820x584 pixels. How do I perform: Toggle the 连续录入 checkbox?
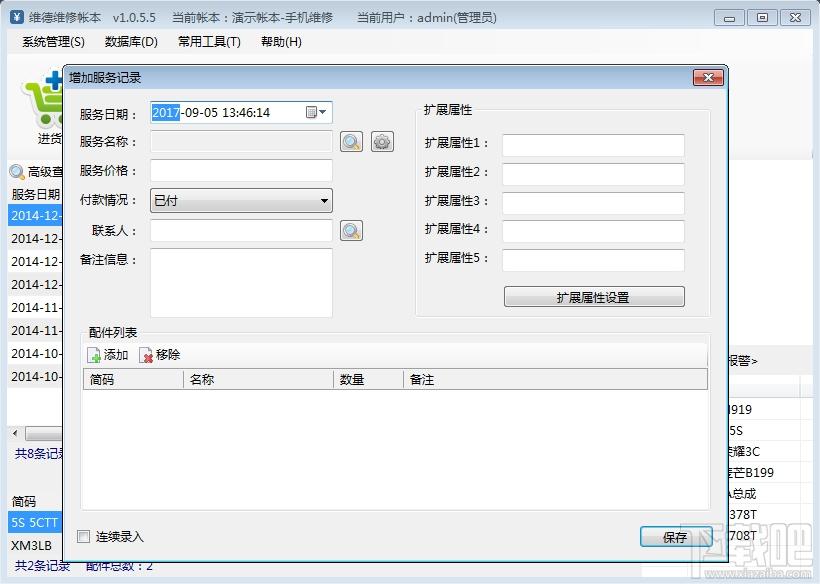[x=83, y=536]
